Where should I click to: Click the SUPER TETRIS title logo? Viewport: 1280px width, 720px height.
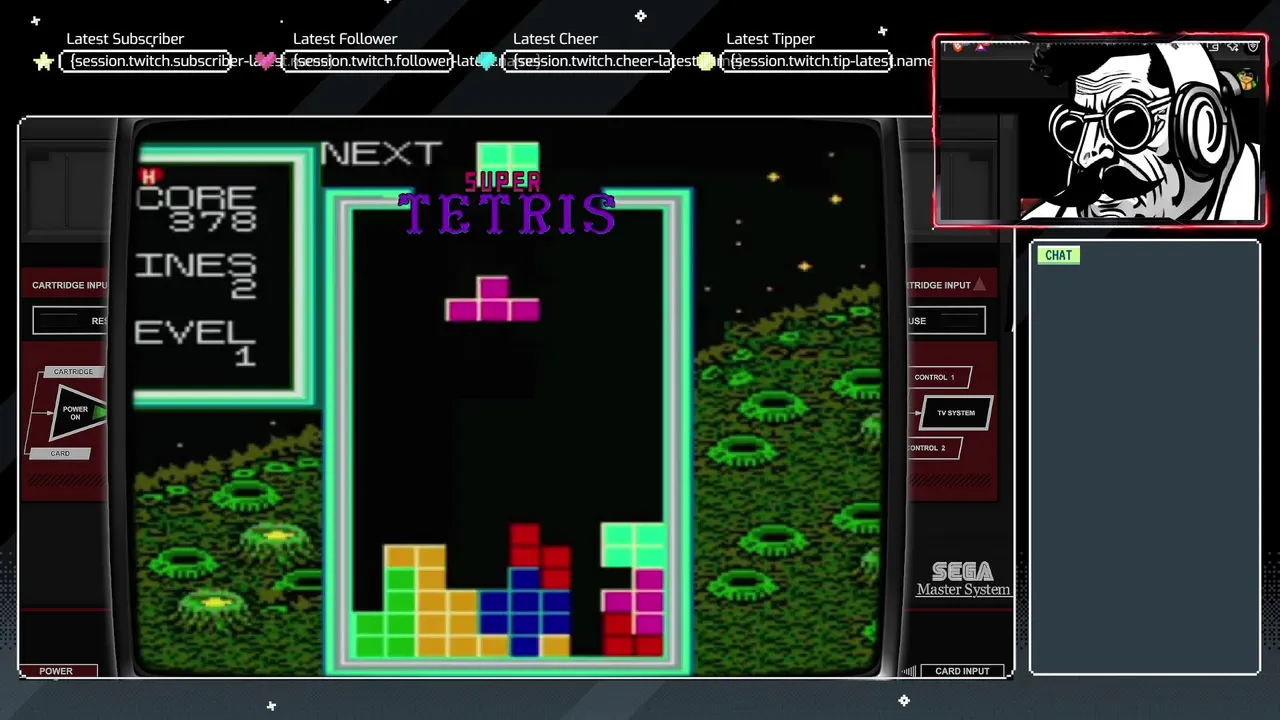pyautogui.click(x=507, y=205)
